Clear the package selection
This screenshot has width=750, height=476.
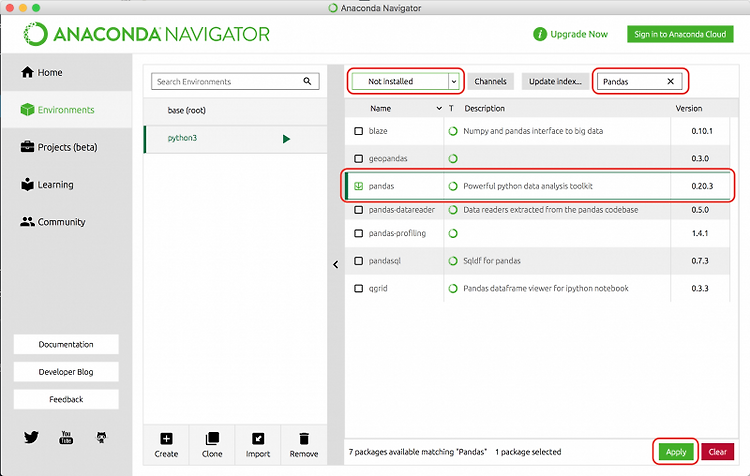click(717, 452)
